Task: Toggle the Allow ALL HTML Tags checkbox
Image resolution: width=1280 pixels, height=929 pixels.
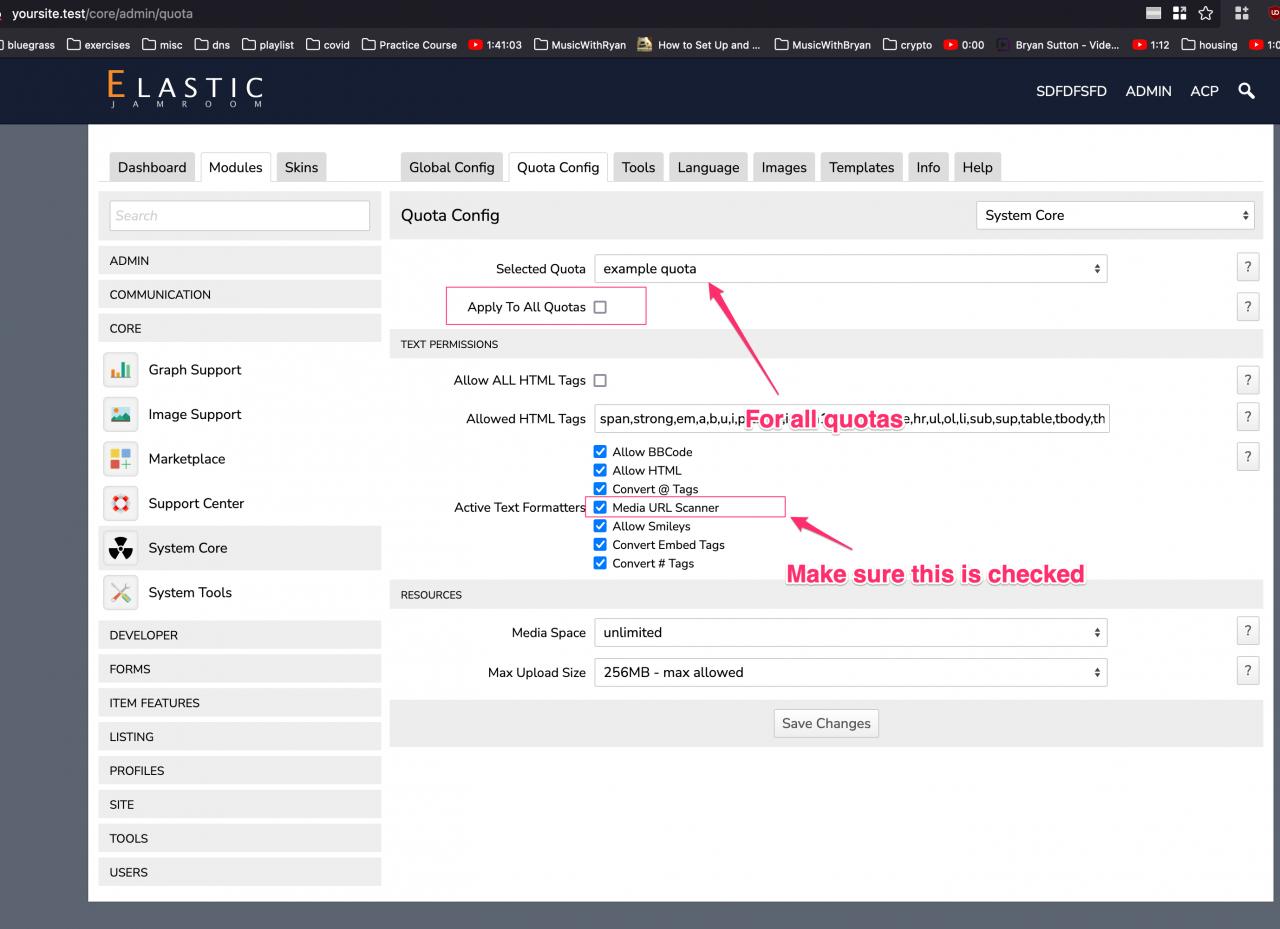Action: tap(600, 380)
